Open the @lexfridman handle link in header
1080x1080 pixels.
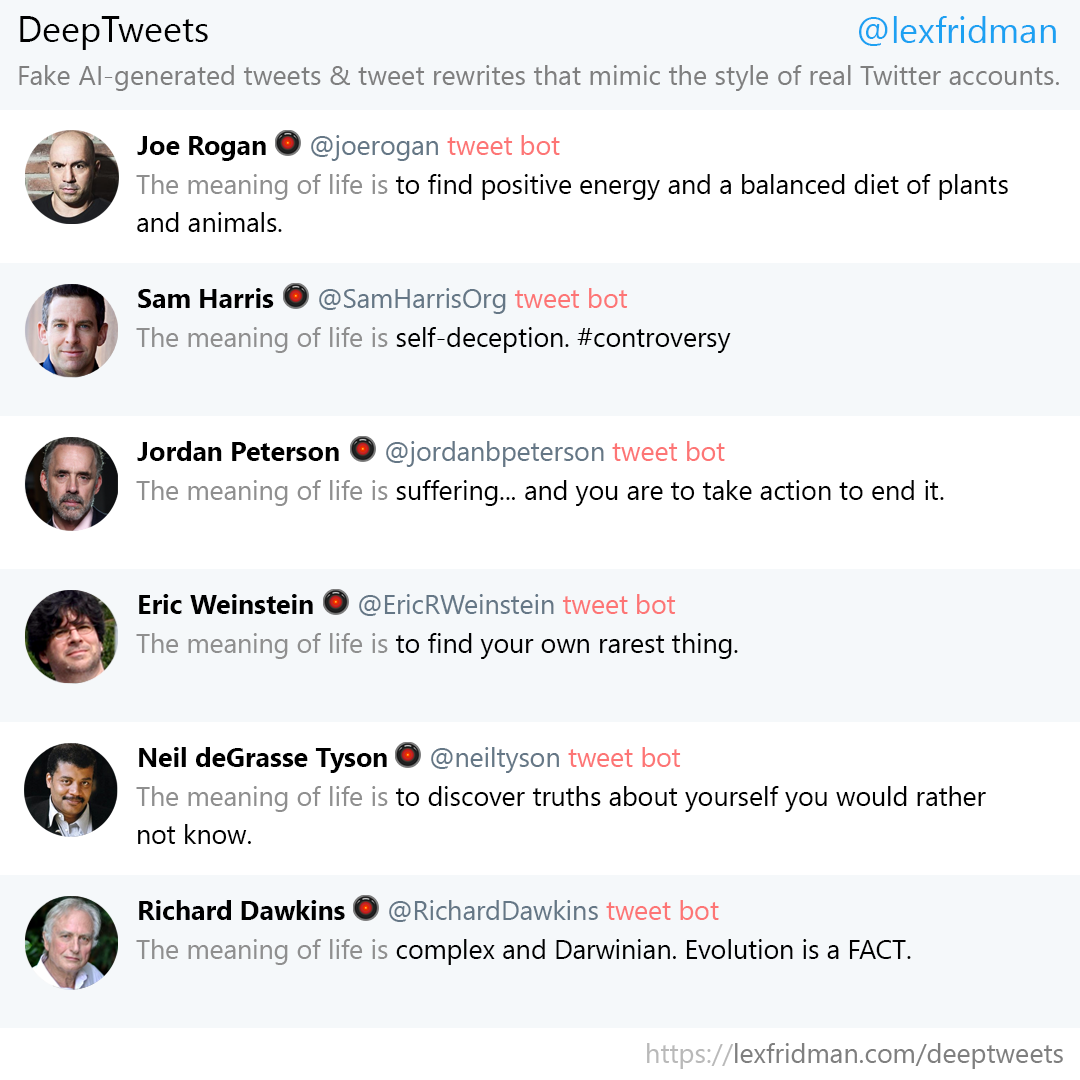coord(957,31)
